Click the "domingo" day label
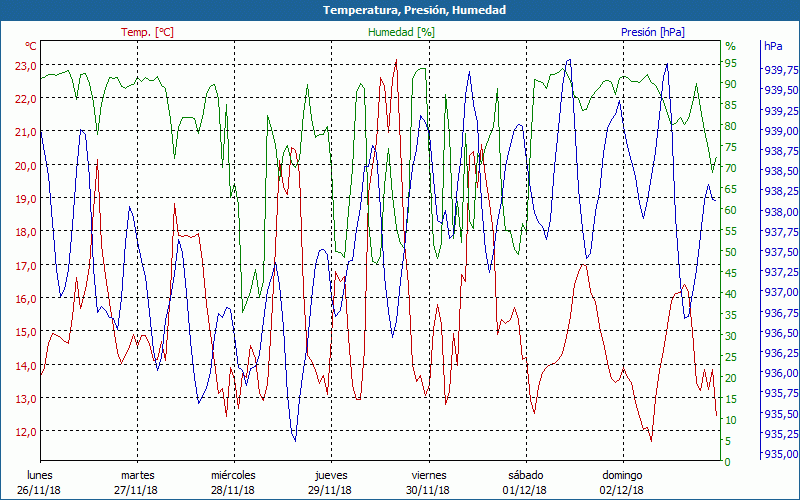The image size is (800, 500). pos(622,475)
